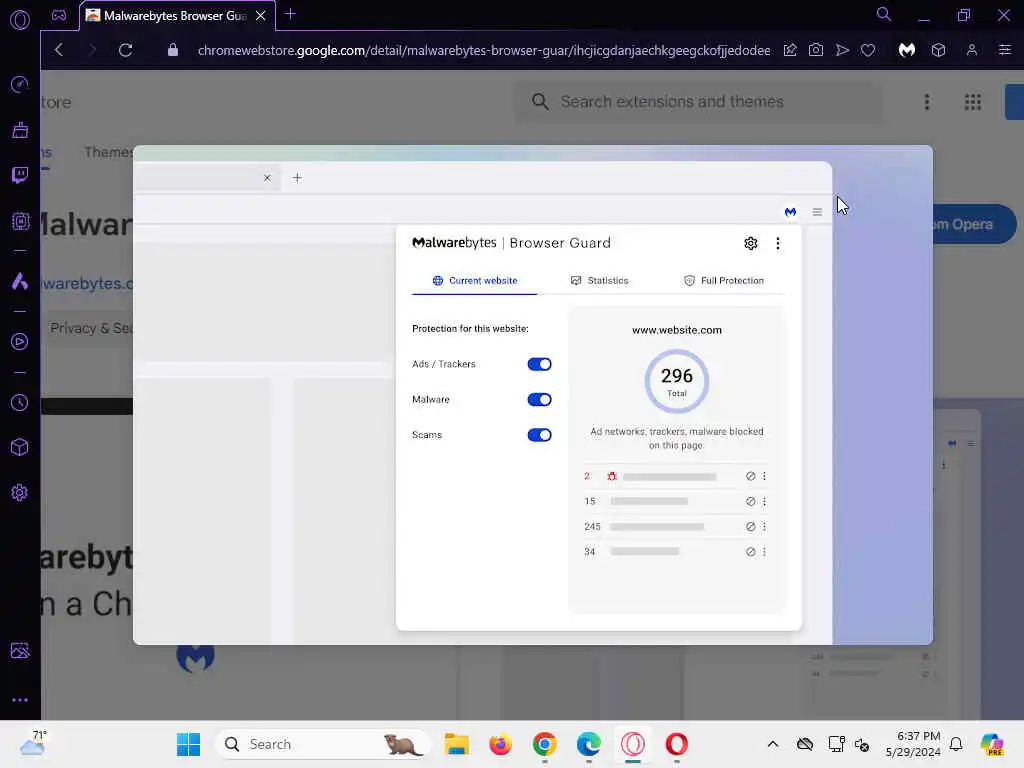Close the Malwarebytes Browser Guard tab
Image resolution: width=1024 pixels, height=768 pixels.
(261, 16)
